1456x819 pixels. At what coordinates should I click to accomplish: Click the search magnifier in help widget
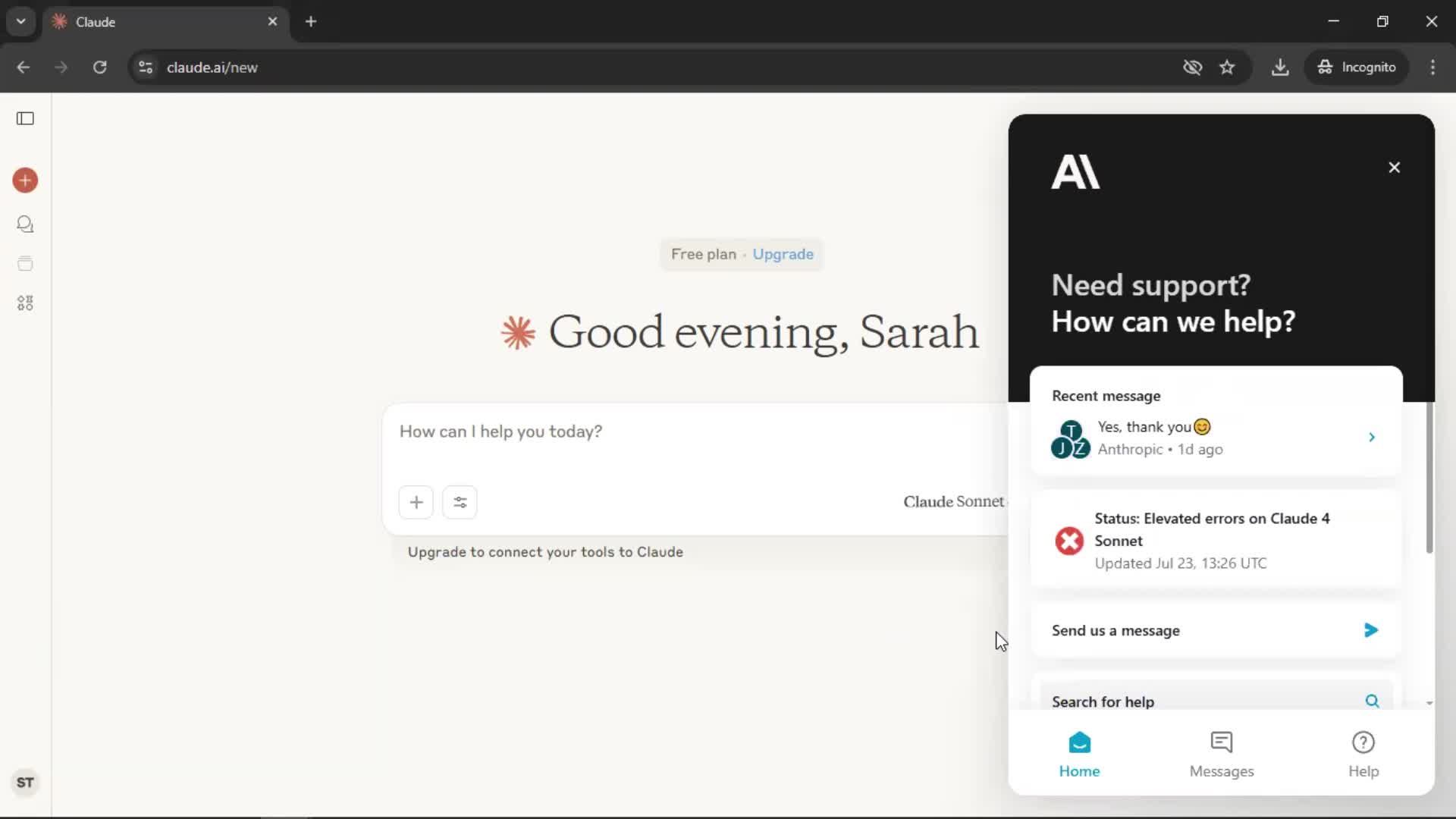(1372, 701)
